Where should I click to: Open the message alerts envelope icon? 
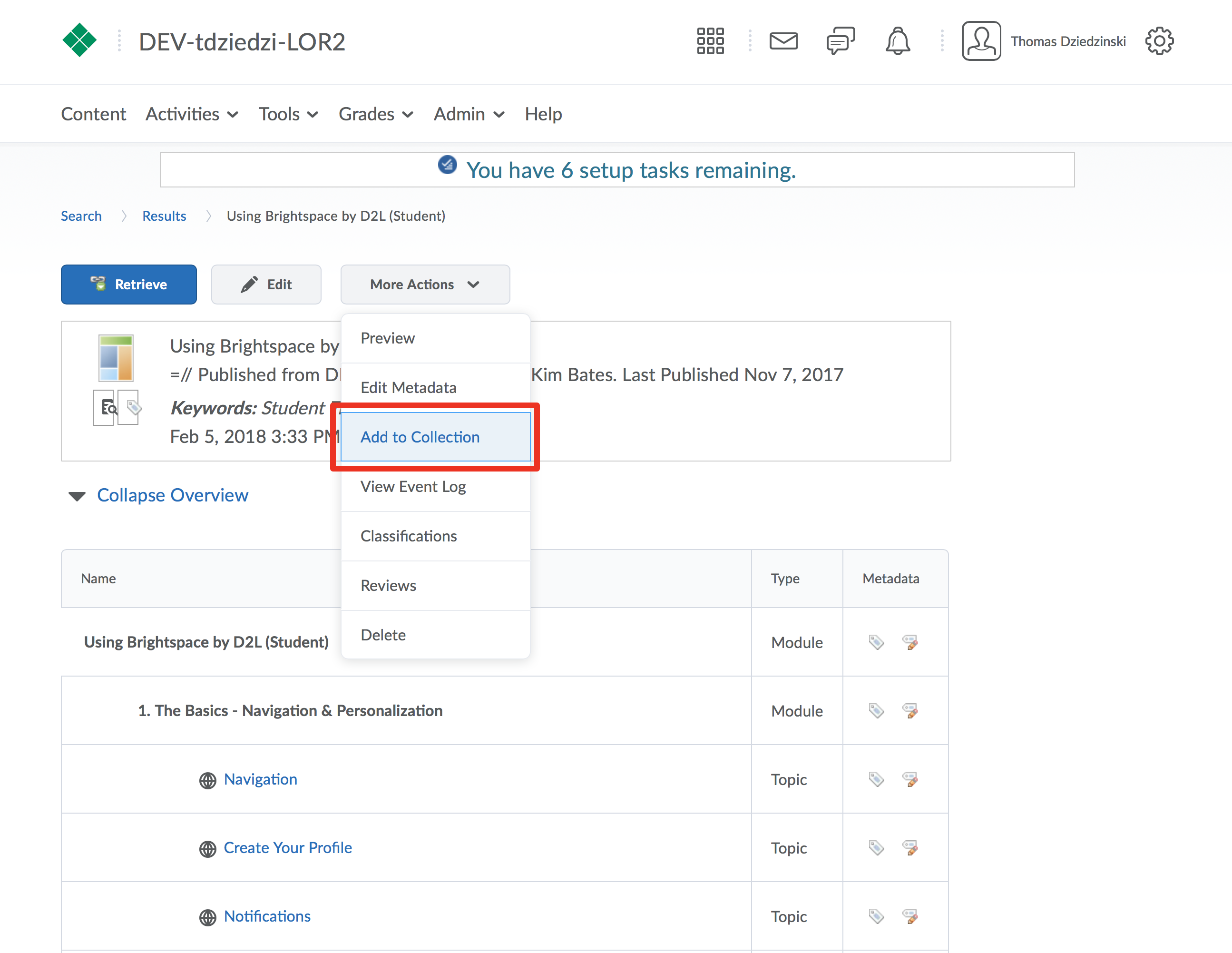coord(783,41)
